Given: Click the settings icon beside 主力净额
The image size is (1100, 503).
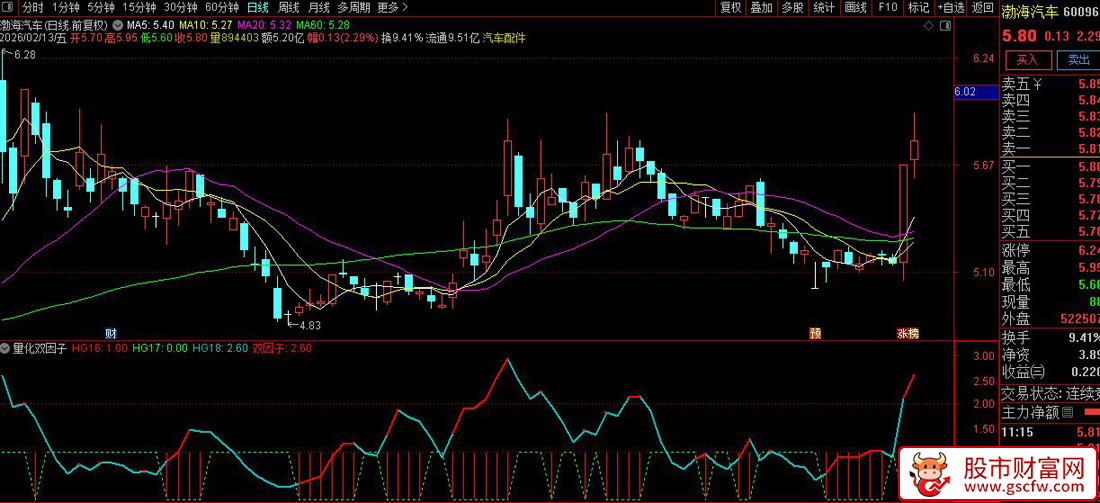Looking at the screenshot, I should click(1067, 412).
